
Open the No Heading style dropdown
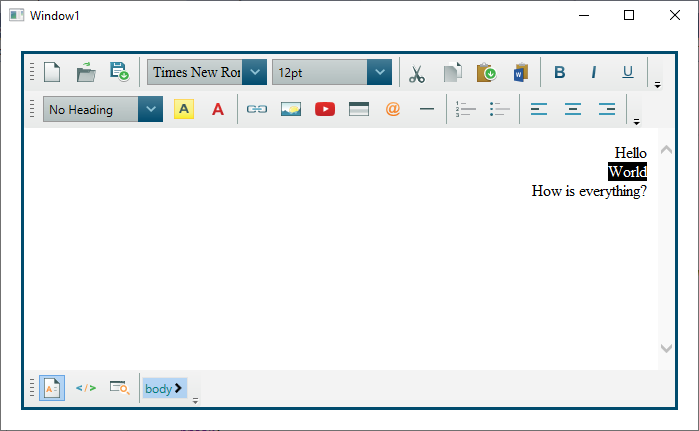coord(150,109)
